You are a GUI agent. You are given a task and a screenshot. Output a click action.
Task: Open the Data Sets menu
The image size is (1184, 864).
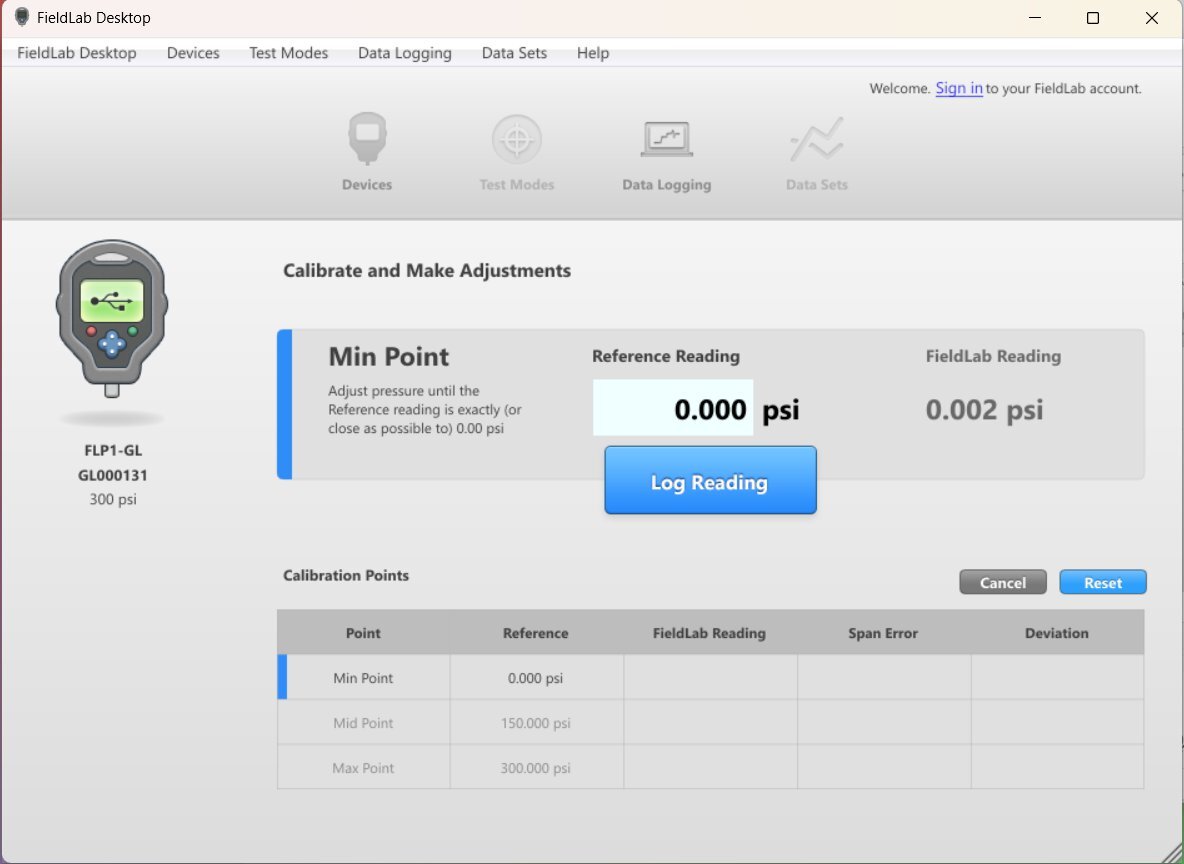[x=514, y=53]
